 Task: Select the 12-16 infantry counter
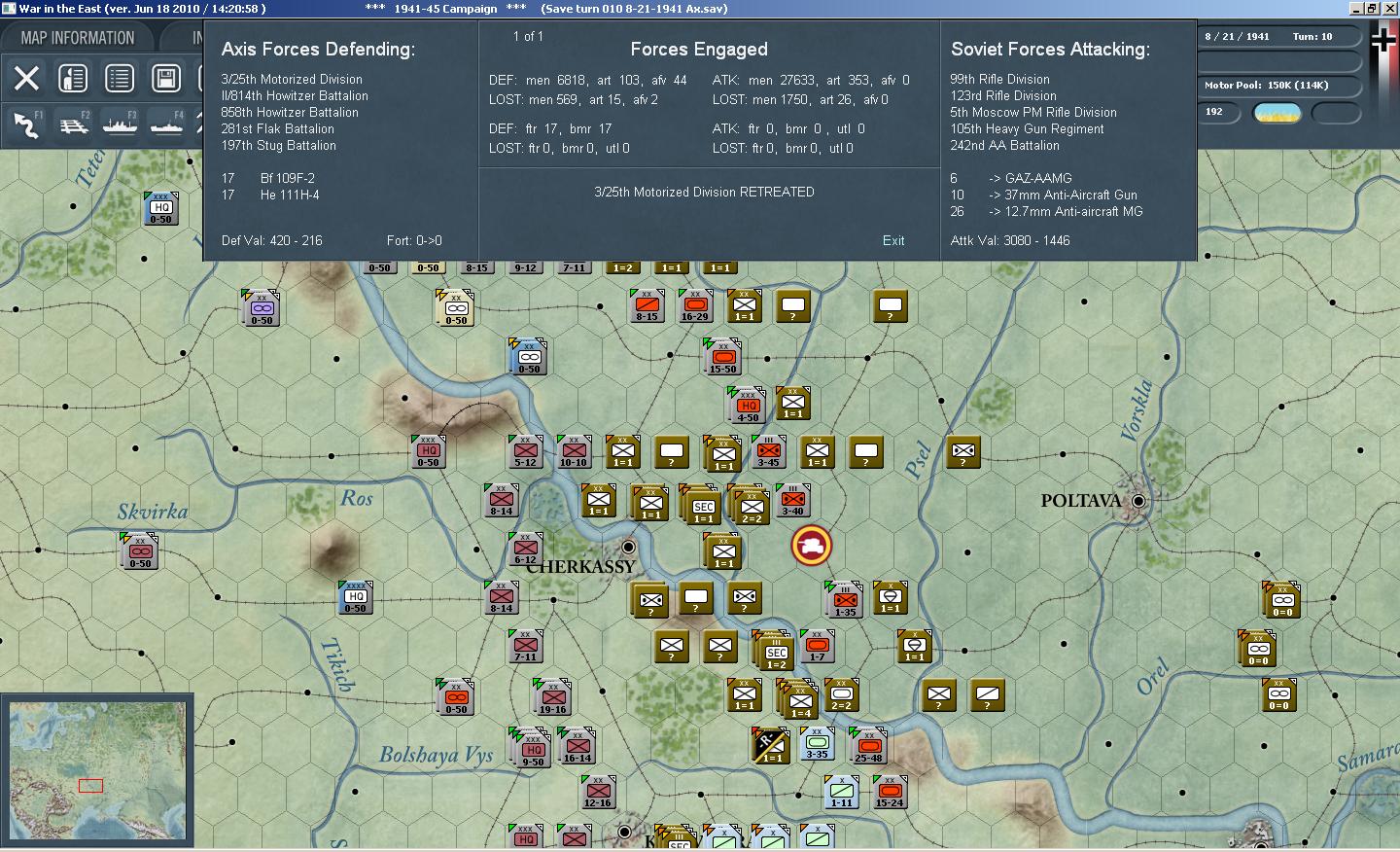tap(598, 792)
